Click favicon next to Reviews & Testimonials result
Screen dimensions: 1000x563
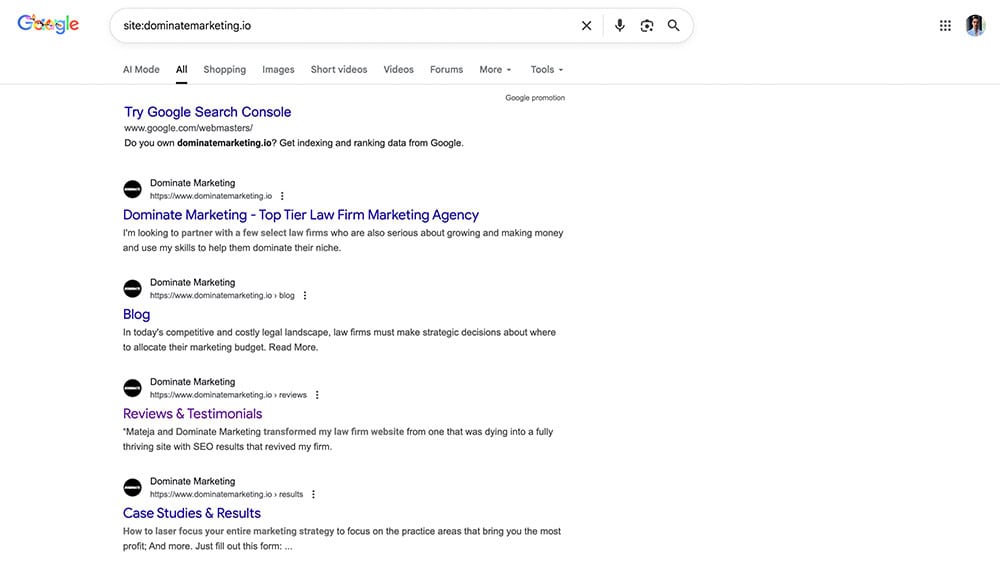coord(133,388)
